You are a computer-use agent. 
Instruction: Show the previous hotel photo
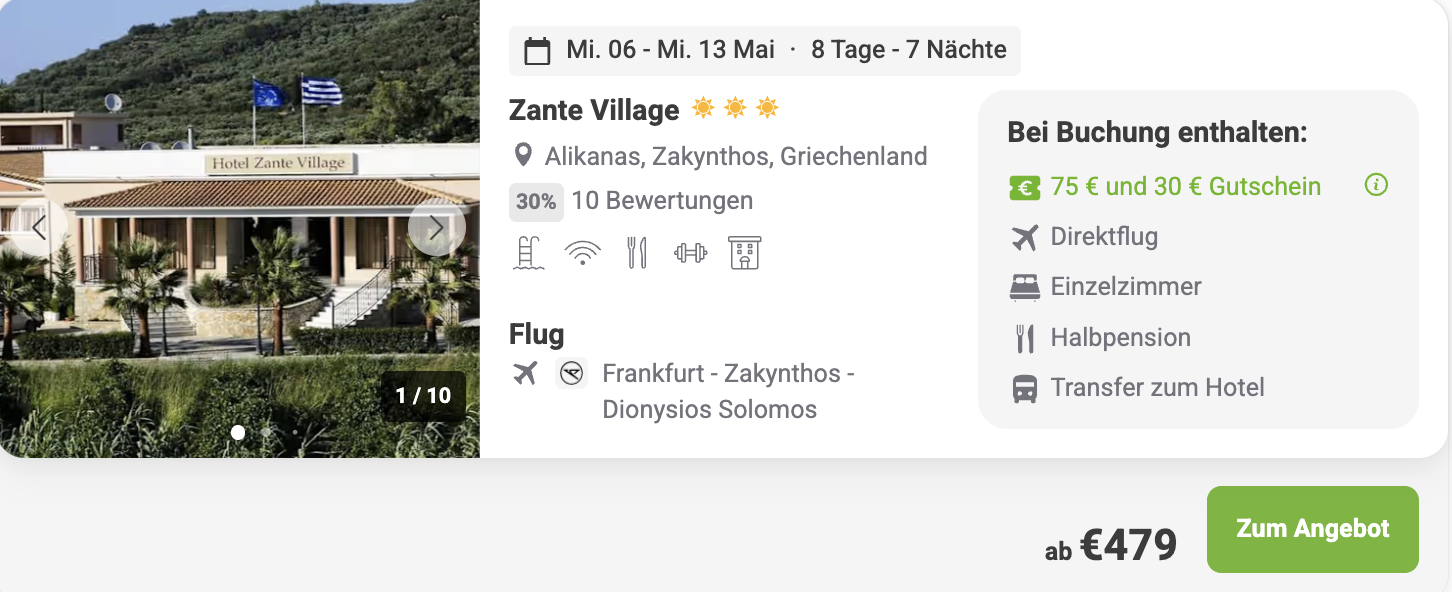click(39, 228)
